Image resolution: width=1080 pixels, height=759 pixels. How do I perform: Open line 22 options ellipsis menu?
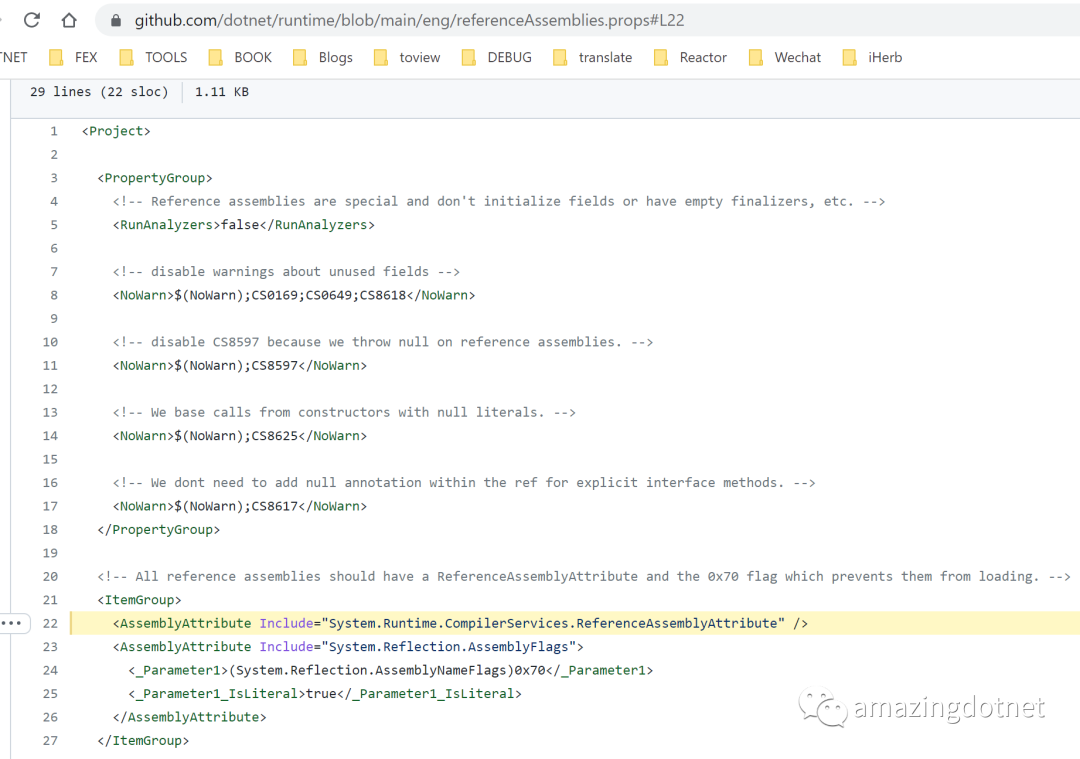point(12,623)
